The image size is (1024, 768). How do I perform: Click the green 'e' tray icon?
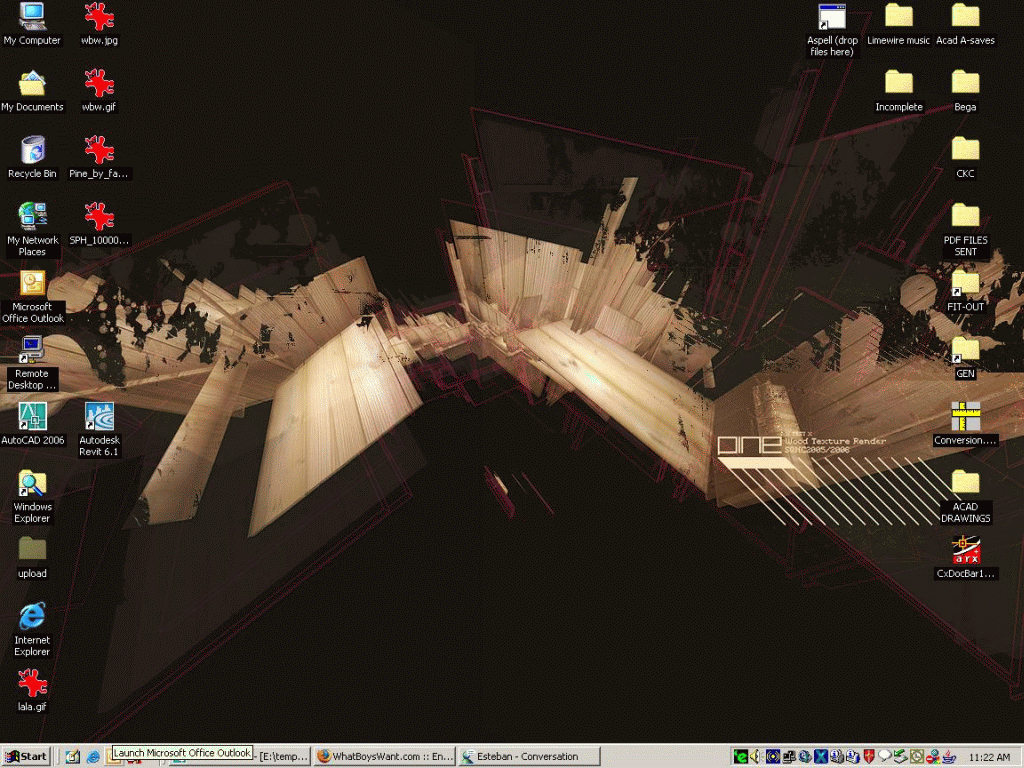(x=740, y=756)
